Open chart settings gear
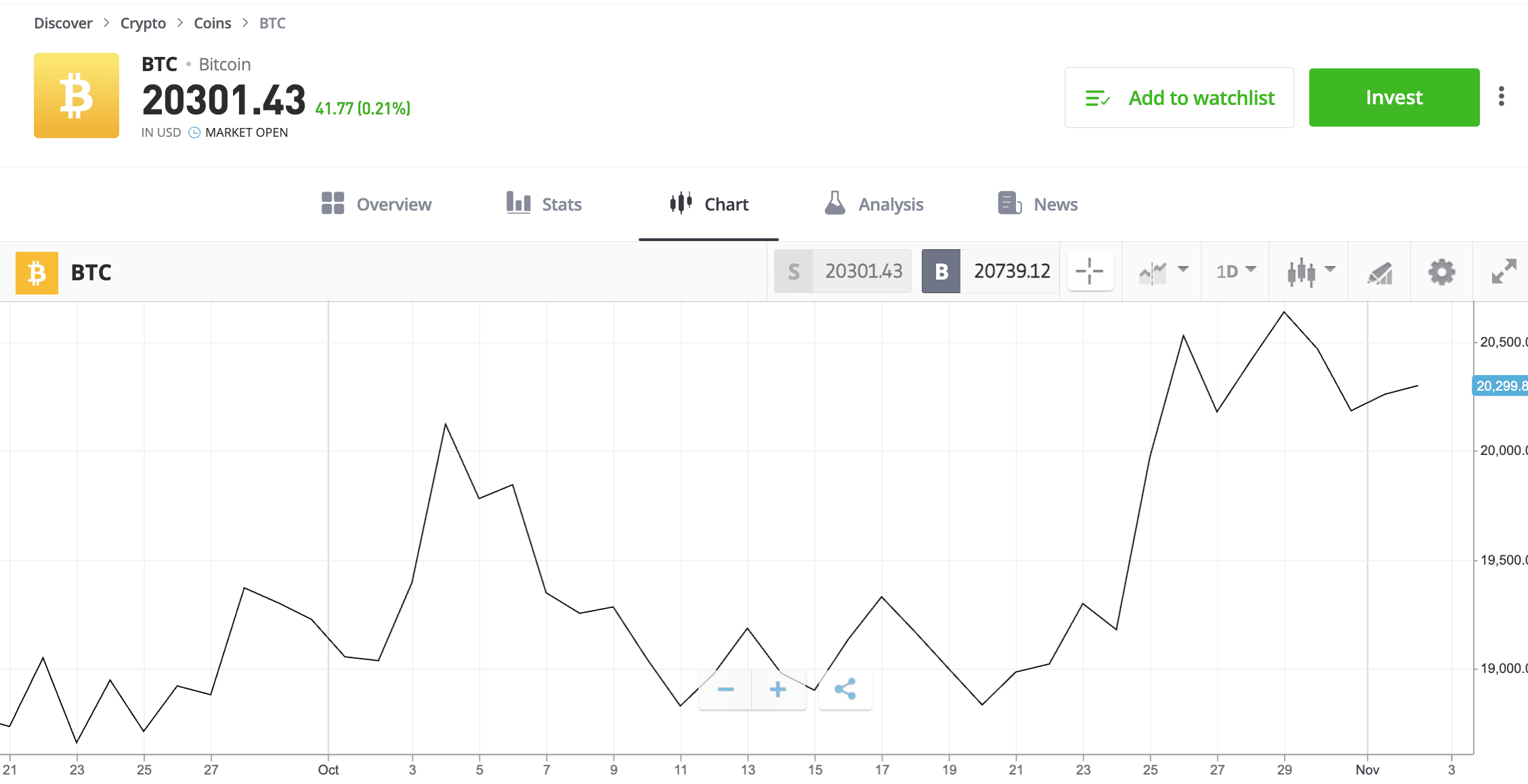The image size is (1528, 784). point(1442,272)
